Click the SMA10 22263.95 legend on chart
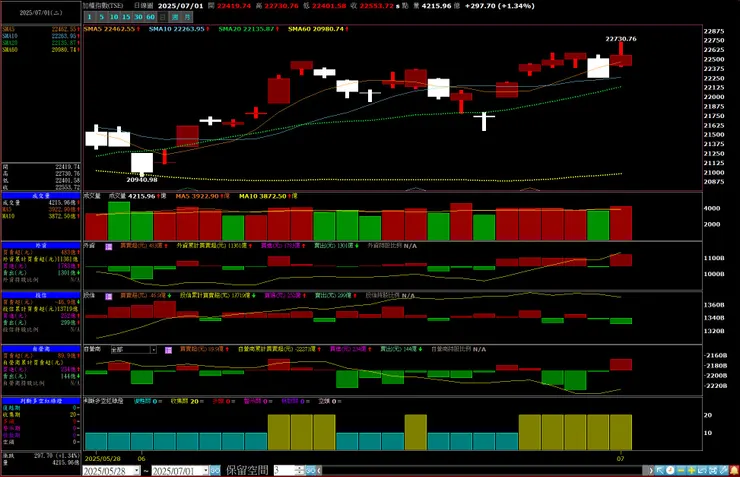The image size is (740, 477). pyautogui.click(x=179, y=29)
